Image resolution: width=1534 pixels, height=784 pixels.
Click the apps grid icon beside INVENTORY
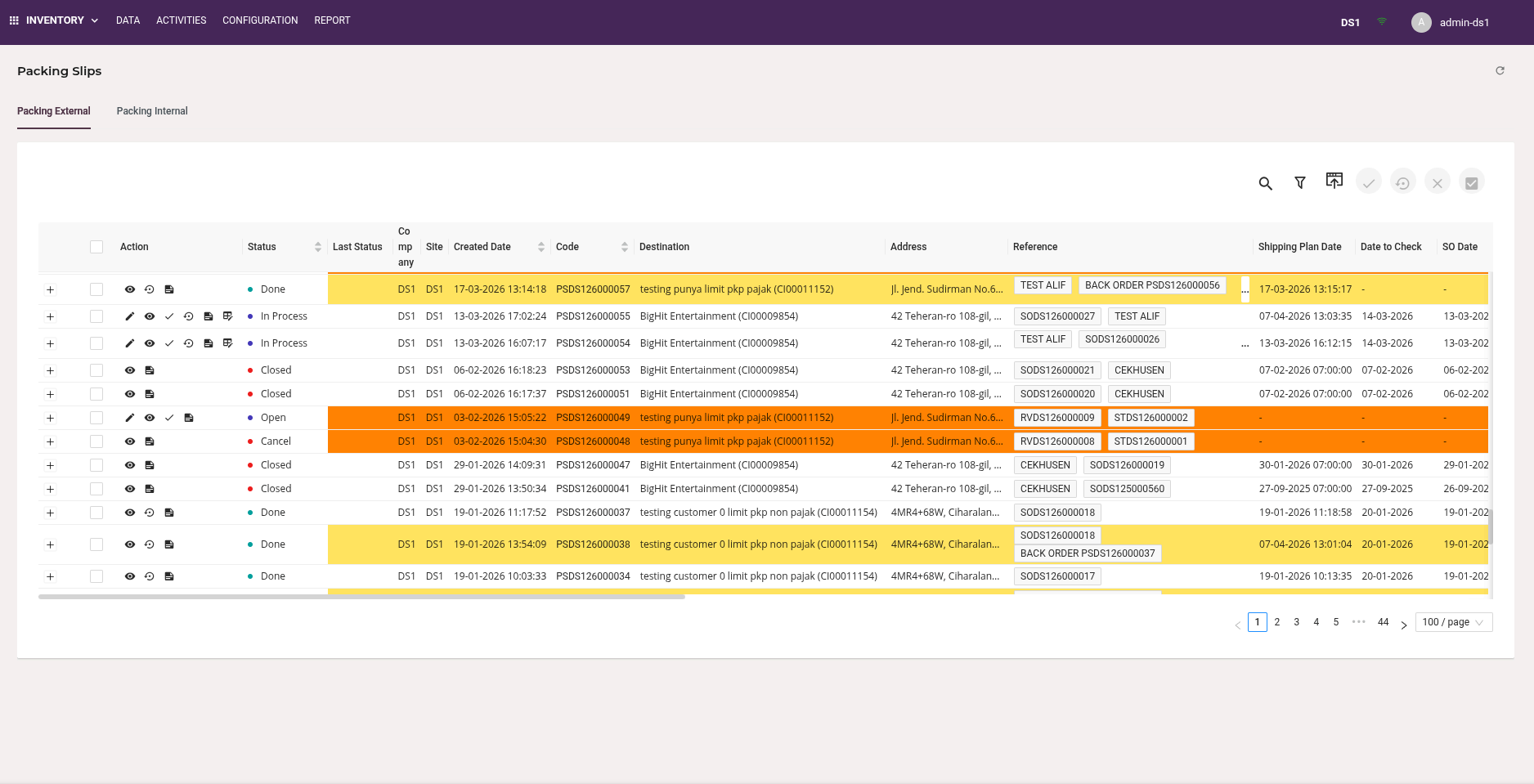[x=14, y=20]
